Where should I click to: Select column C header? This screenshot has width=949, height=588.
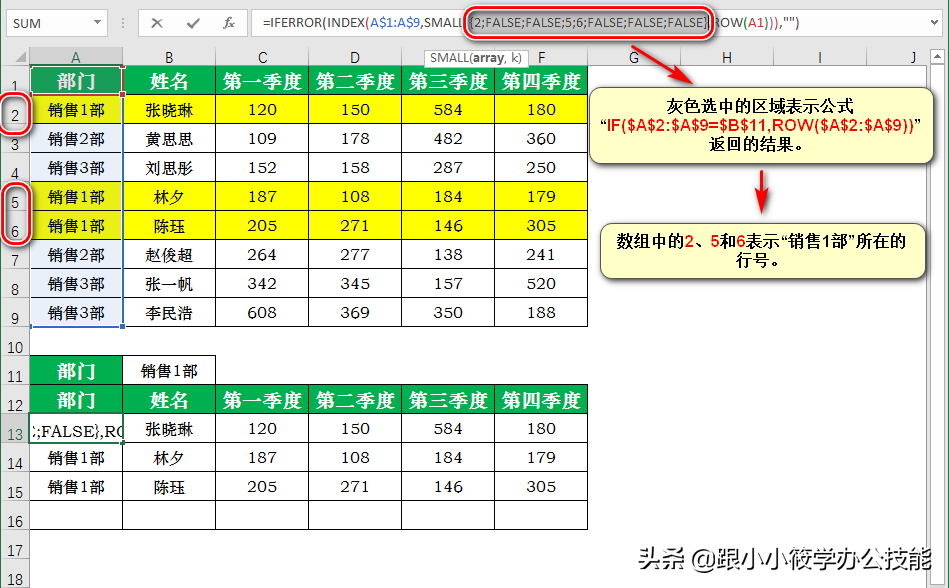(x=262, y=57)
